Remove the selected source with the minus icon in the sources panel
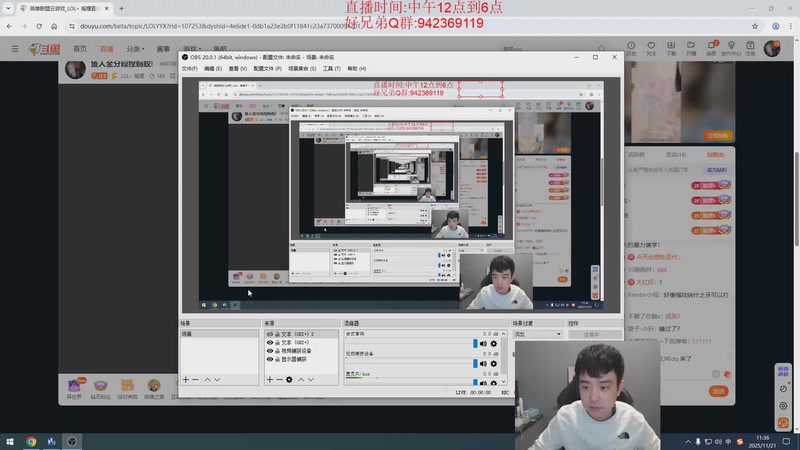 280,380
